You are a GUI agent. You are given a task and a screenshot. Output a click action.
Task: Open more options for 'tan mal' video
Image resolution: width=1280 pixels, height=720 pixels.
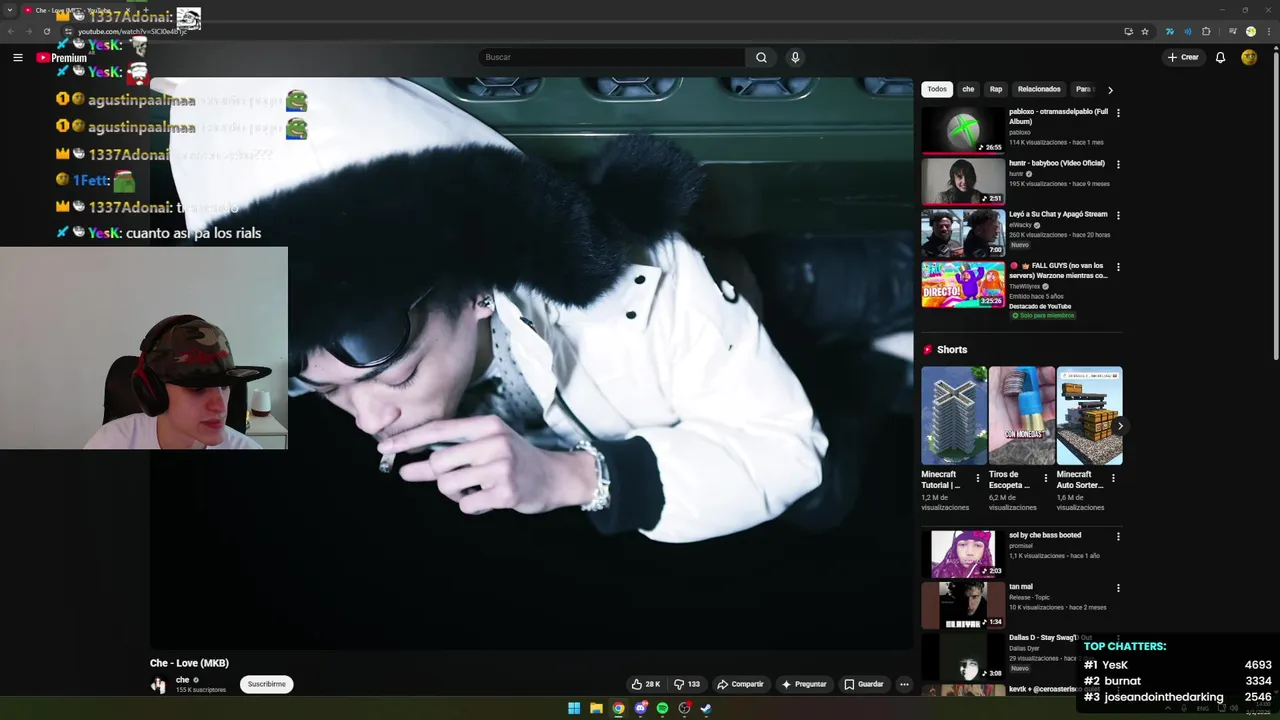pos(1118,588)
